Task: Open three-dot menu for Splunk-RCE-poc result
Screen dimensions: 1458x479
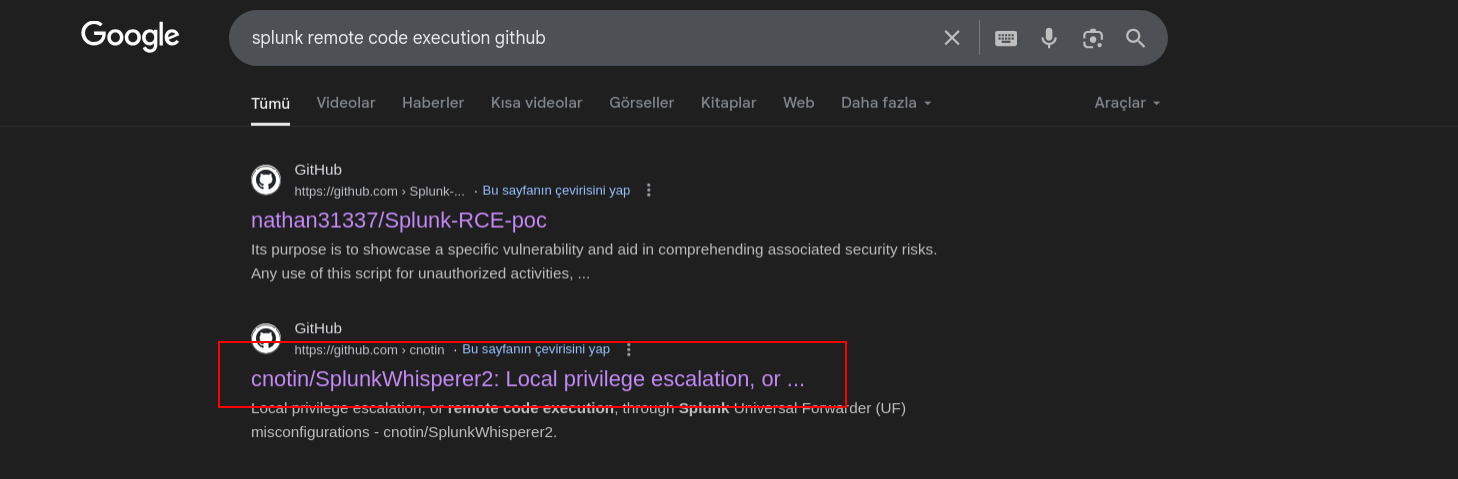Action: pos(649,190)
